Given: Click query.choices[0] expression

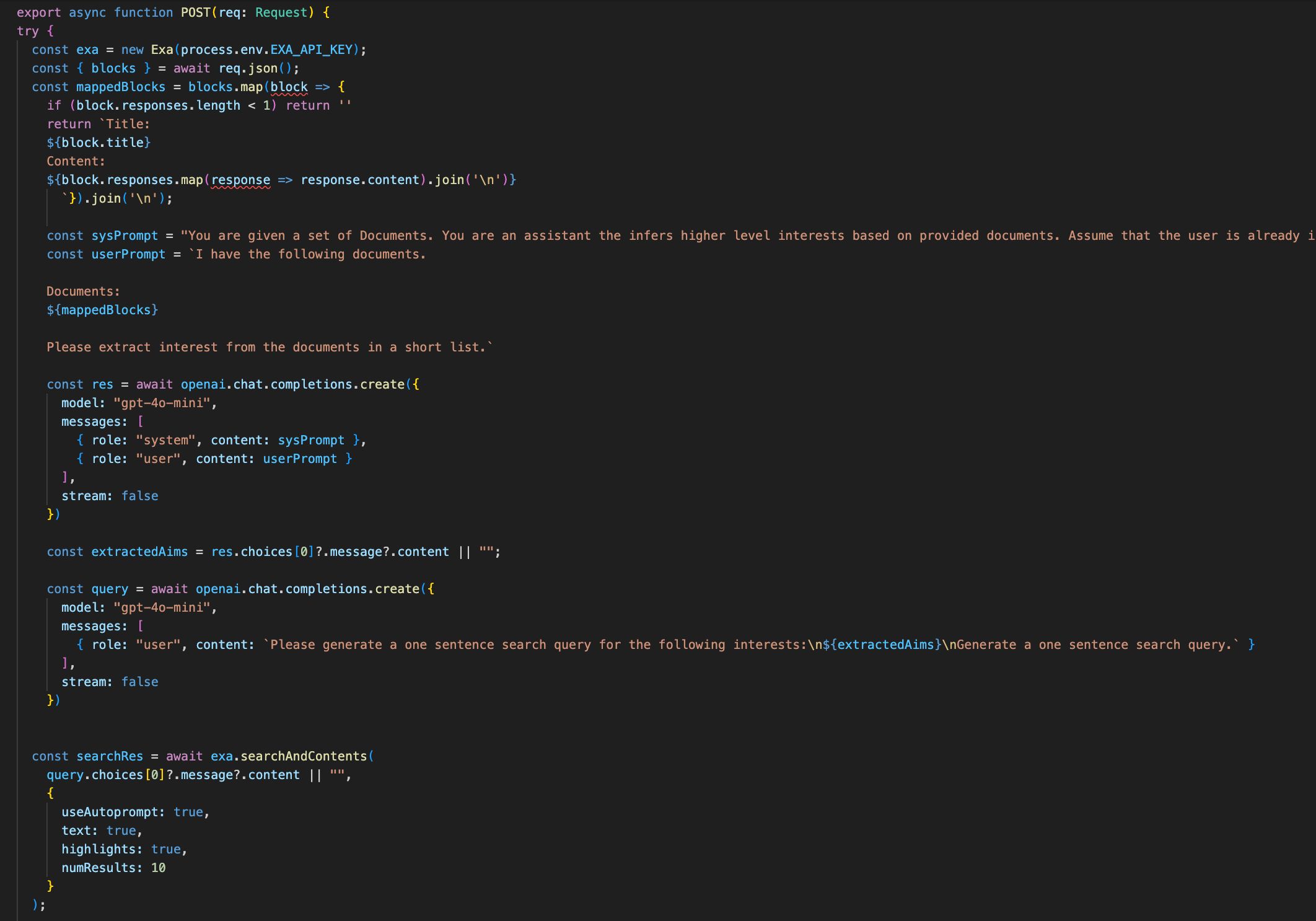Looking at the screenshot, I should [x=106, y=775].
